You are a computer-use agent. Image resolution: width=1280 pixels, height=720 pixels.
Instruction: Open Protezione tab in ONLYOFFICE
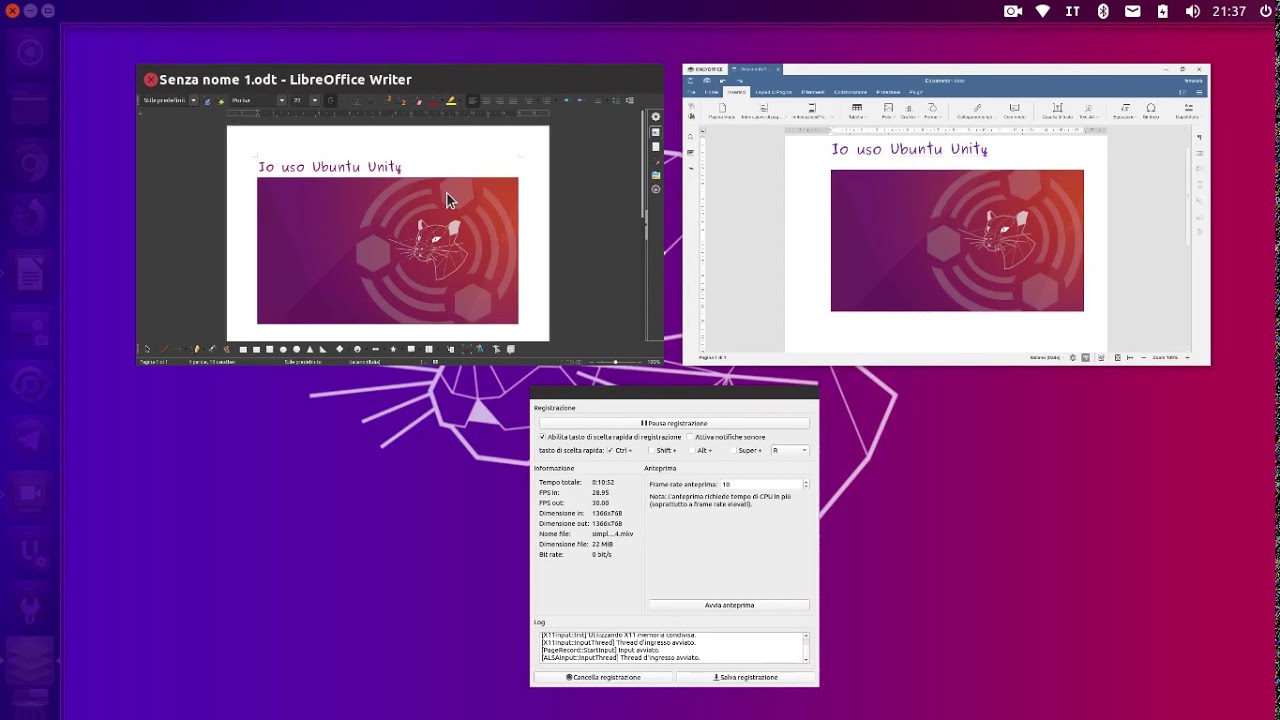(x=888, y=92)
